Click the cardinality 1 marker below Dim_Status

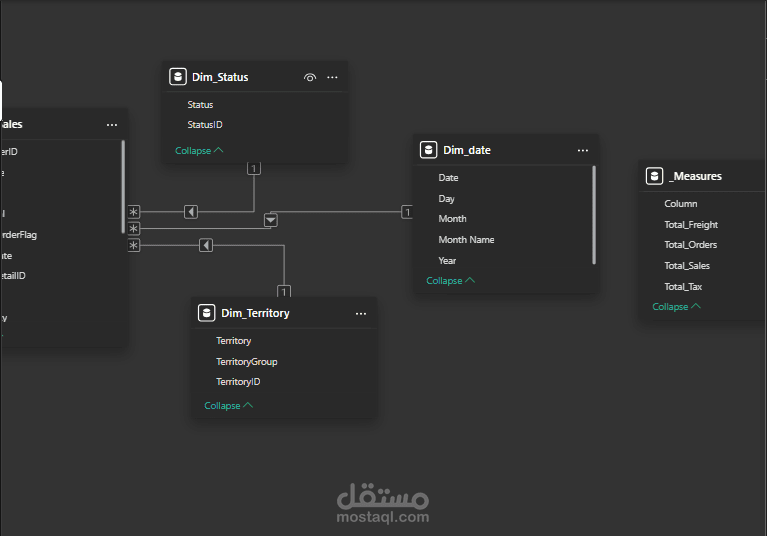point(253,169)
